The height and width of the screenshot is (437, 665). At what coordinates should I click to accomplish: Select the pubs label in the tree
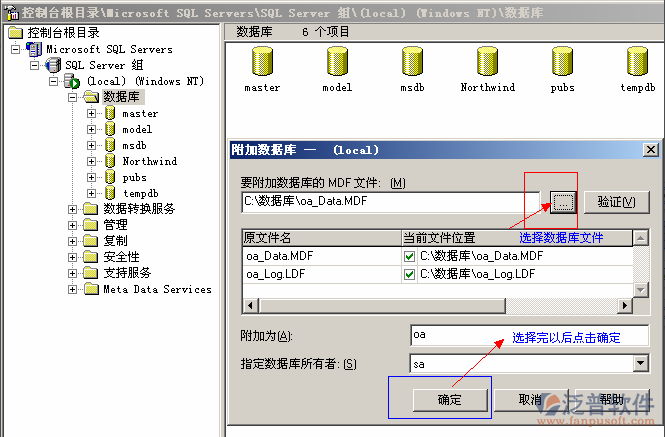(134, 178)
